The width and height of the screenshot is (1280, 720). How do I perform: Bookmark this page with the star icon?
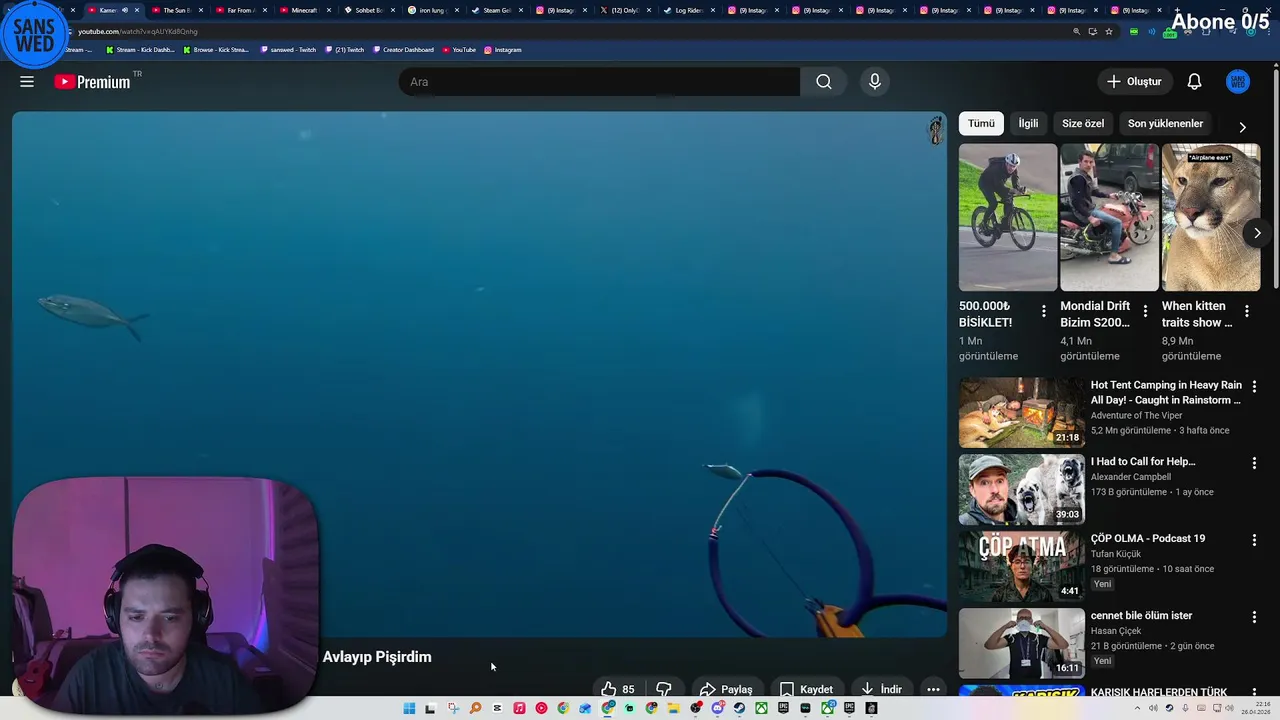1108,31
